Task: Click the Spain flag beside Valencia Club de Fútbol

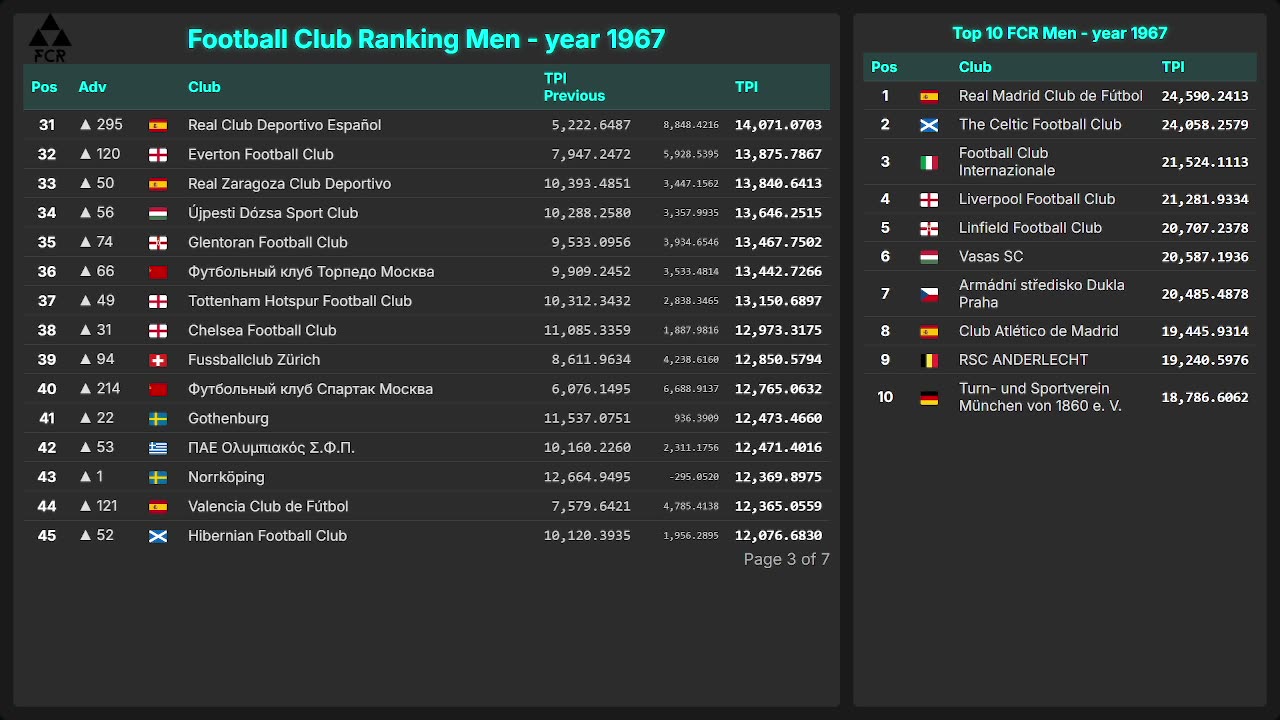Action: tap(158, 507)
